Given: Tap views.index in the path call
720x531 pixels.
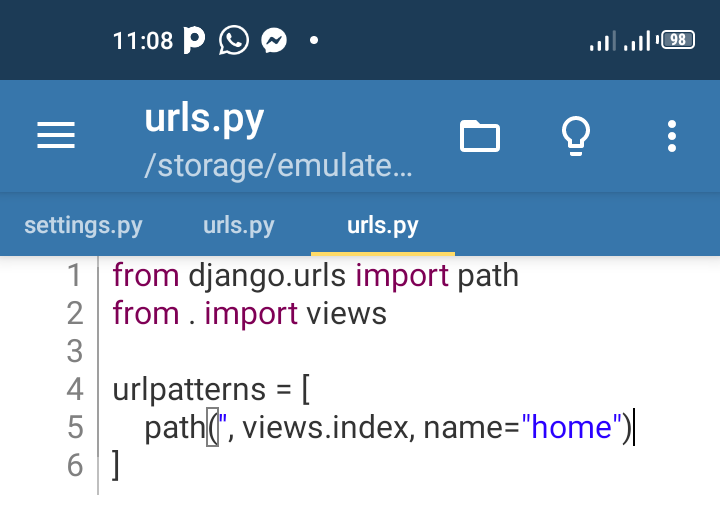Looking at the screenshot, I should tap(324, 427).
